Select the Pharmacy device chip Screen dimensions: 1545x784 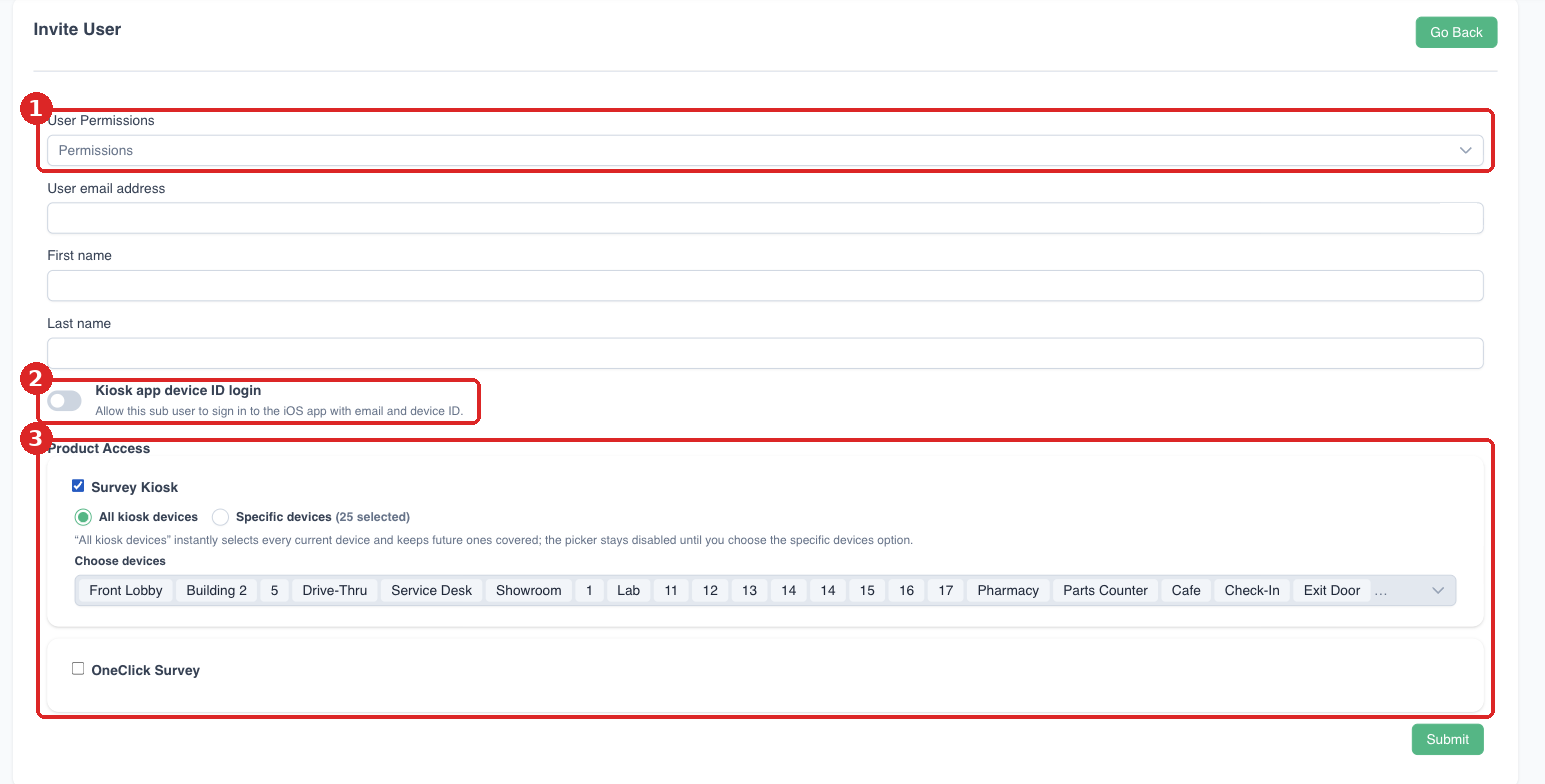[1008, 591]
